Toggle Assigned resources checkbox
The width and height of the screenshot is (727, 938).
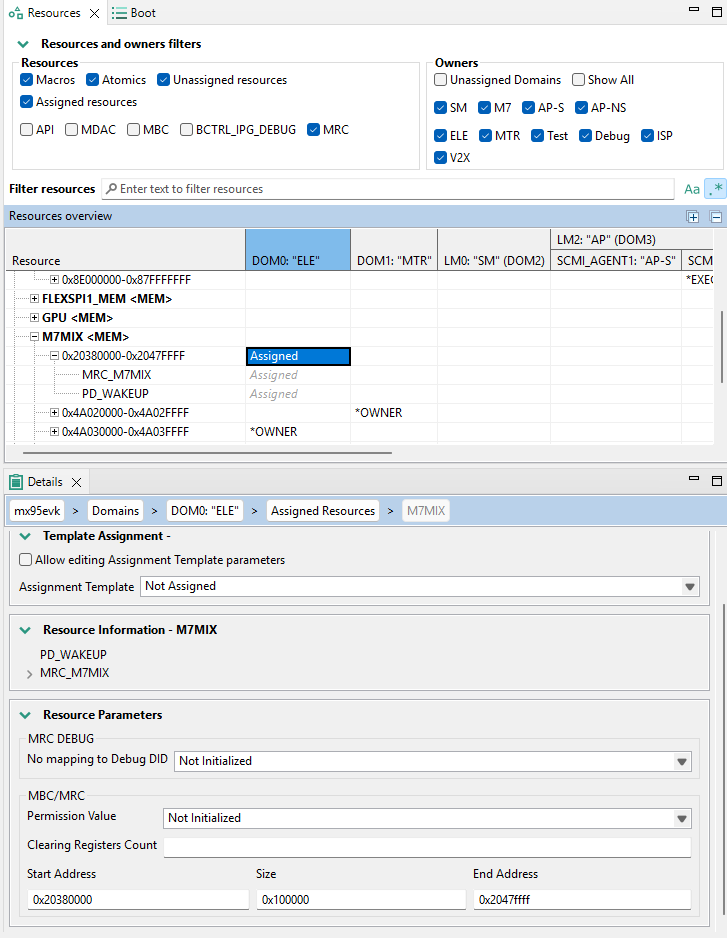[26, 102]
